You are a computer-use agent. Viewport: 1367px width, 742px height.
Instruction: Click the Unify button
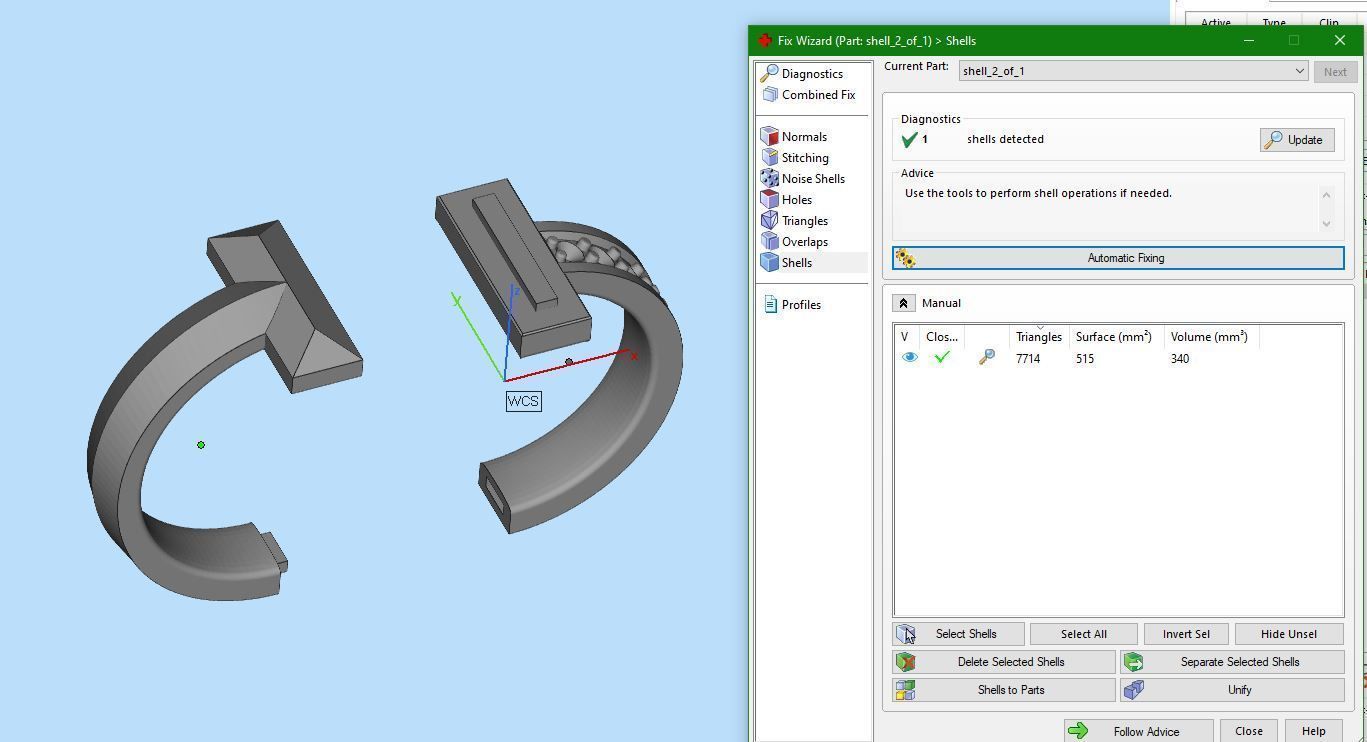(1232, 690)
